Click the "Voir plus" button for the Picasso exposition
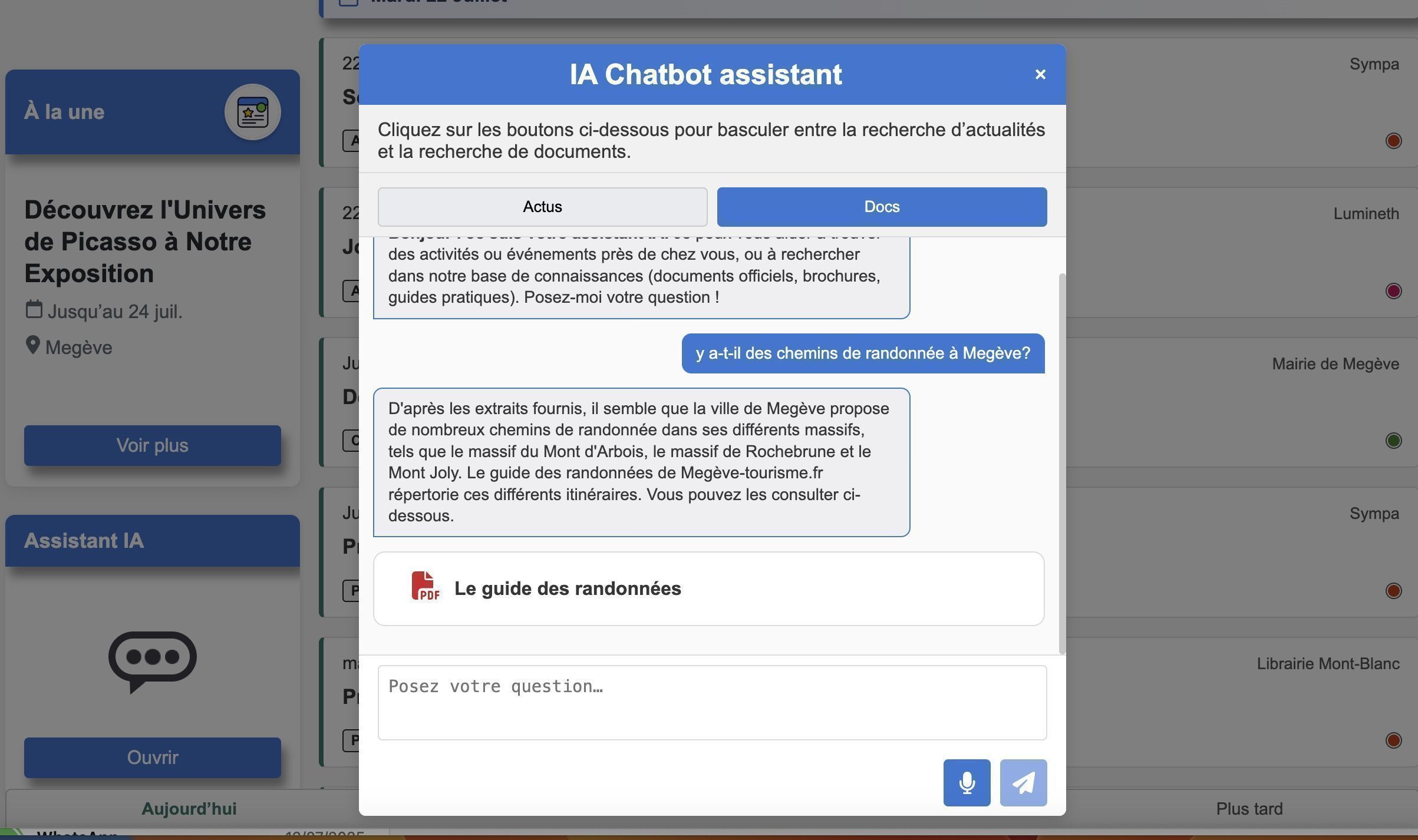 tap(152, 446)
